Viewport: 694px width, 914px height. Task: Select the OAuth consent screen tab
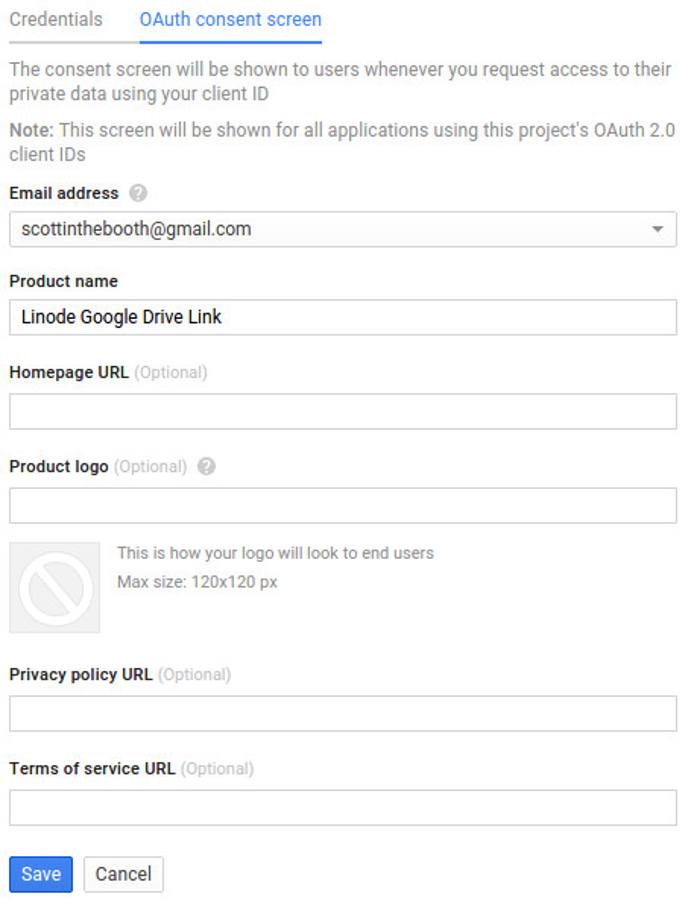[x=231, y=18]
